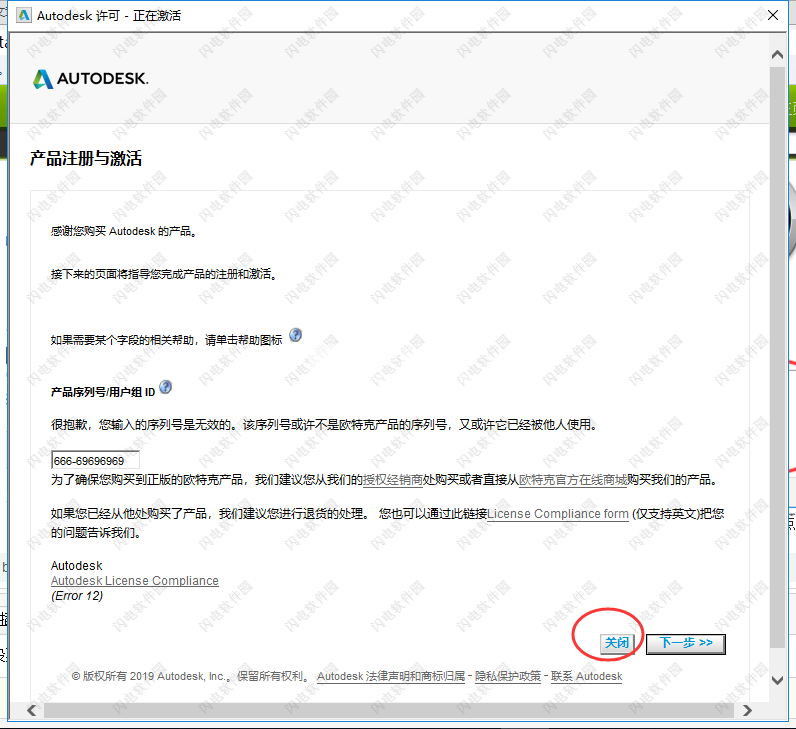This screenshot has width=796, height=729.
Task: Click horizontal scrollbar left arrow
Action: tap(31, 710)
